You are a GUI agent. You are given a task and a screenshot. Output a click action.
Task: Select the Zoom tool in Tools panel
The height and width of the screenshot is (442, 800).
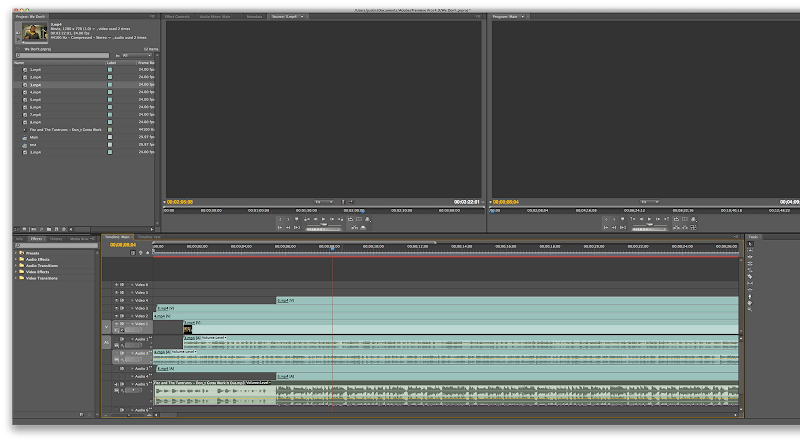[750, 309]
